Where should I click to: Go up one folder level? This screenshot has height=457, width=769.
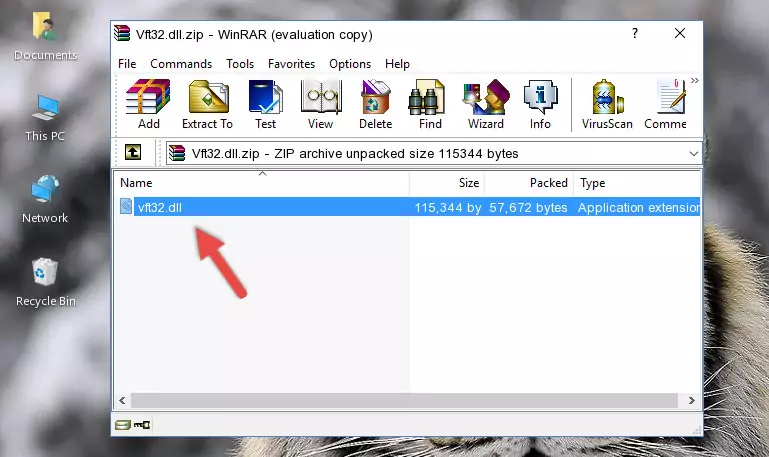[x=132, y=152]
